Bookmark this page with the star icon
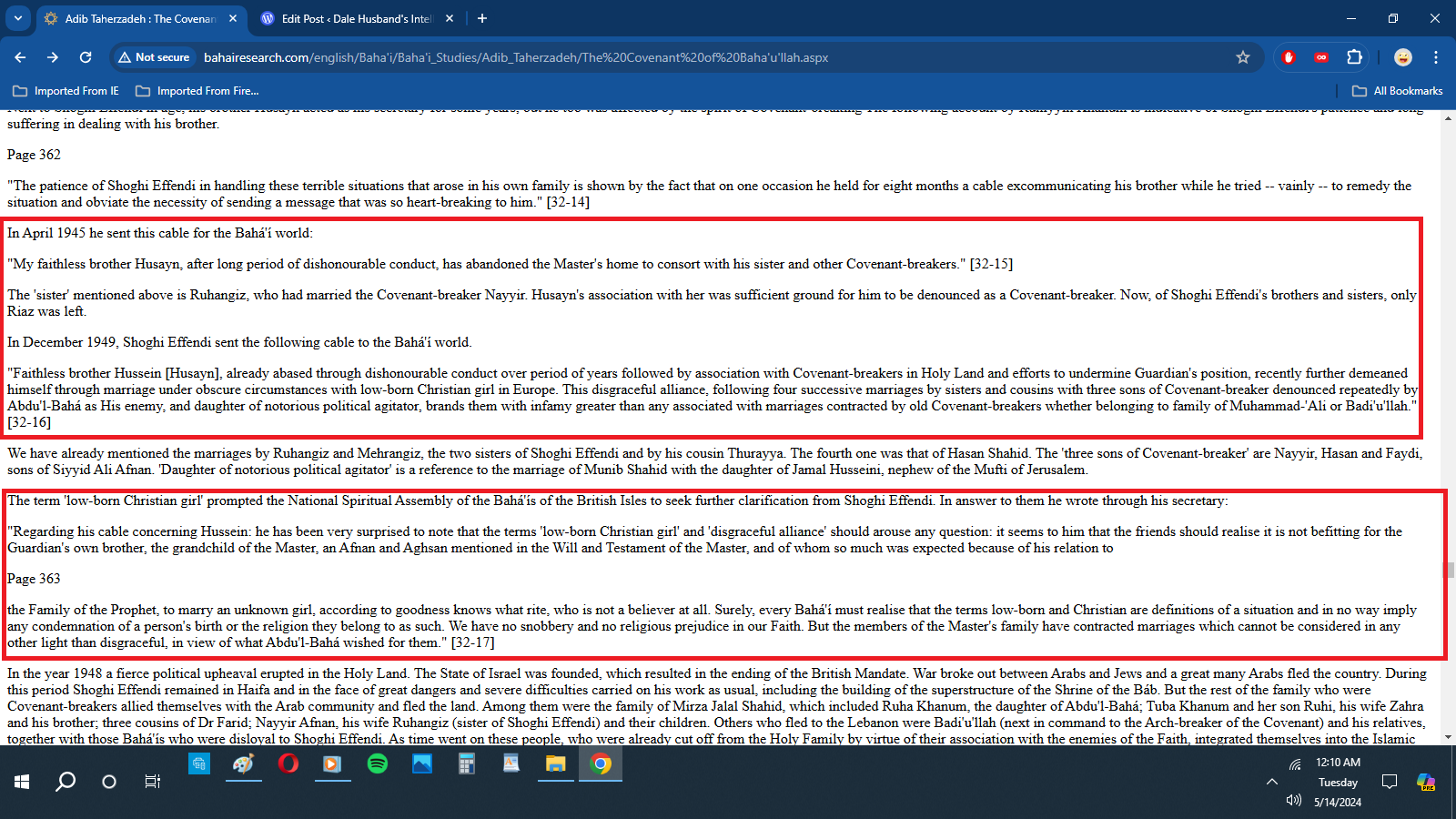 [1243, 57]
